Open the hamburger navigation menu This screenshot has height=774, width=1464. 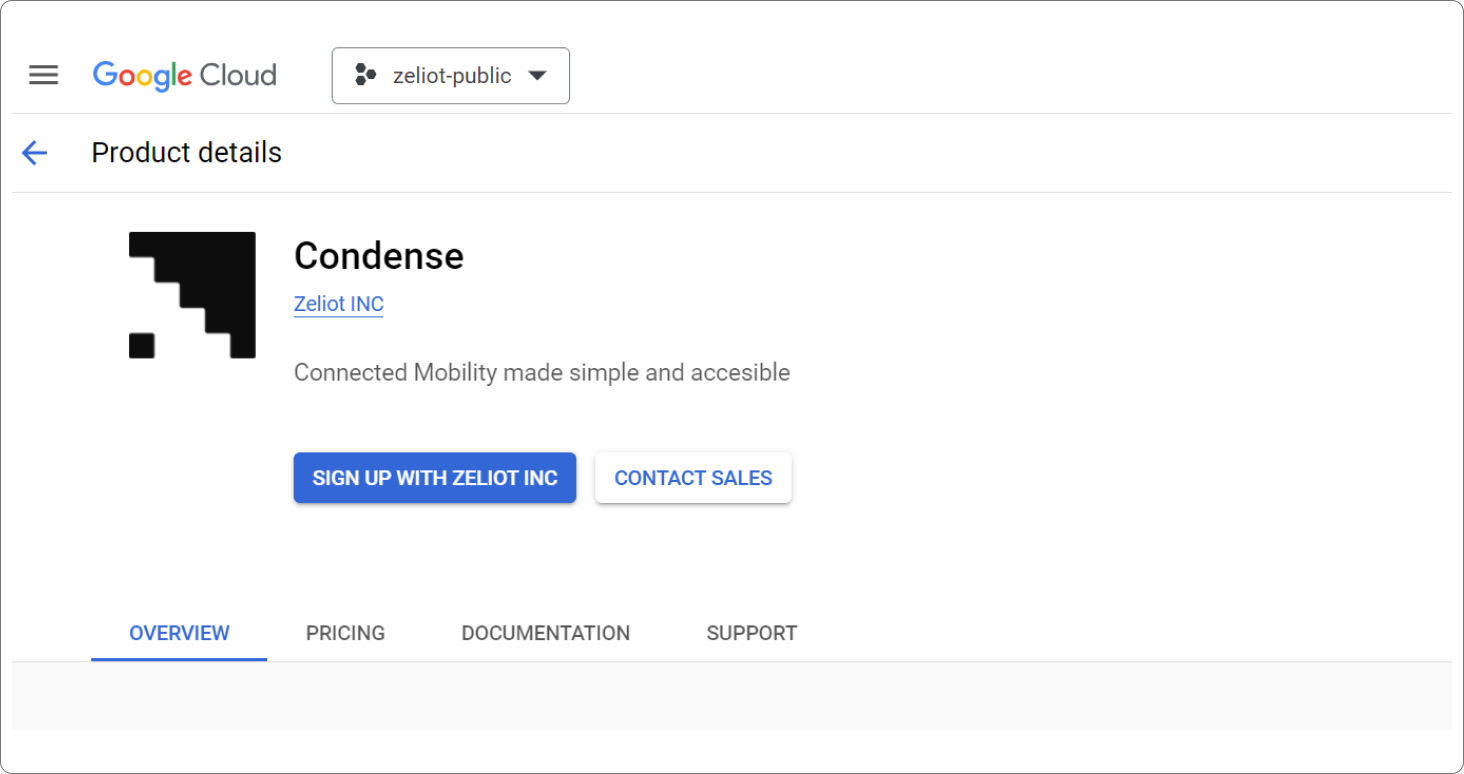tap(43, 75)
